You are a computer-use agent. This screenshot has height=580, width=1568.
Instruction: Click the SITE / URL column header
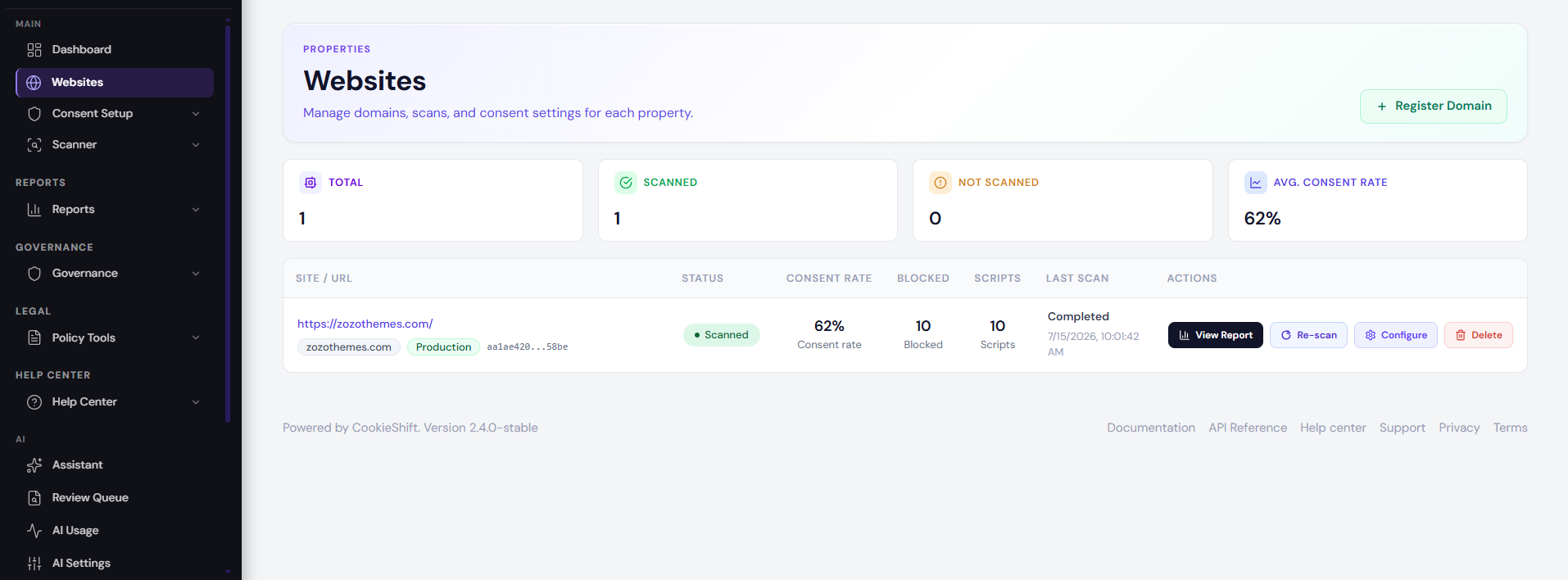click(324, 279)
